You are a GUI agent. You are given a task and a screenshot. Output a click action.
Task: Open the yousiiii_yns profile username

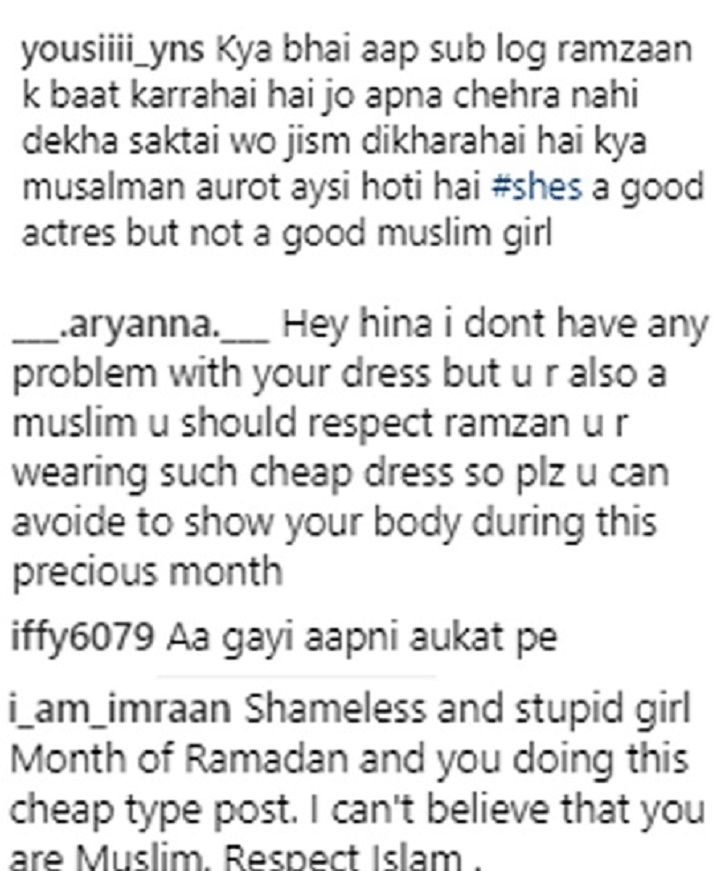pos(112,51)
